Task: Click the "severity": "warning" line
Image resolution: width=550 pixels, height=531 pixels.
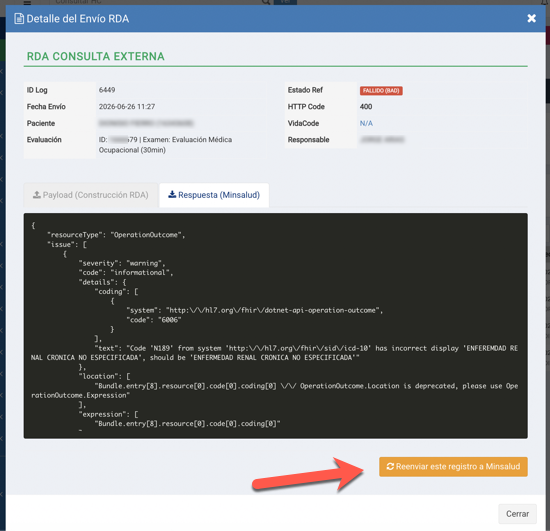Action: (122, 263)
